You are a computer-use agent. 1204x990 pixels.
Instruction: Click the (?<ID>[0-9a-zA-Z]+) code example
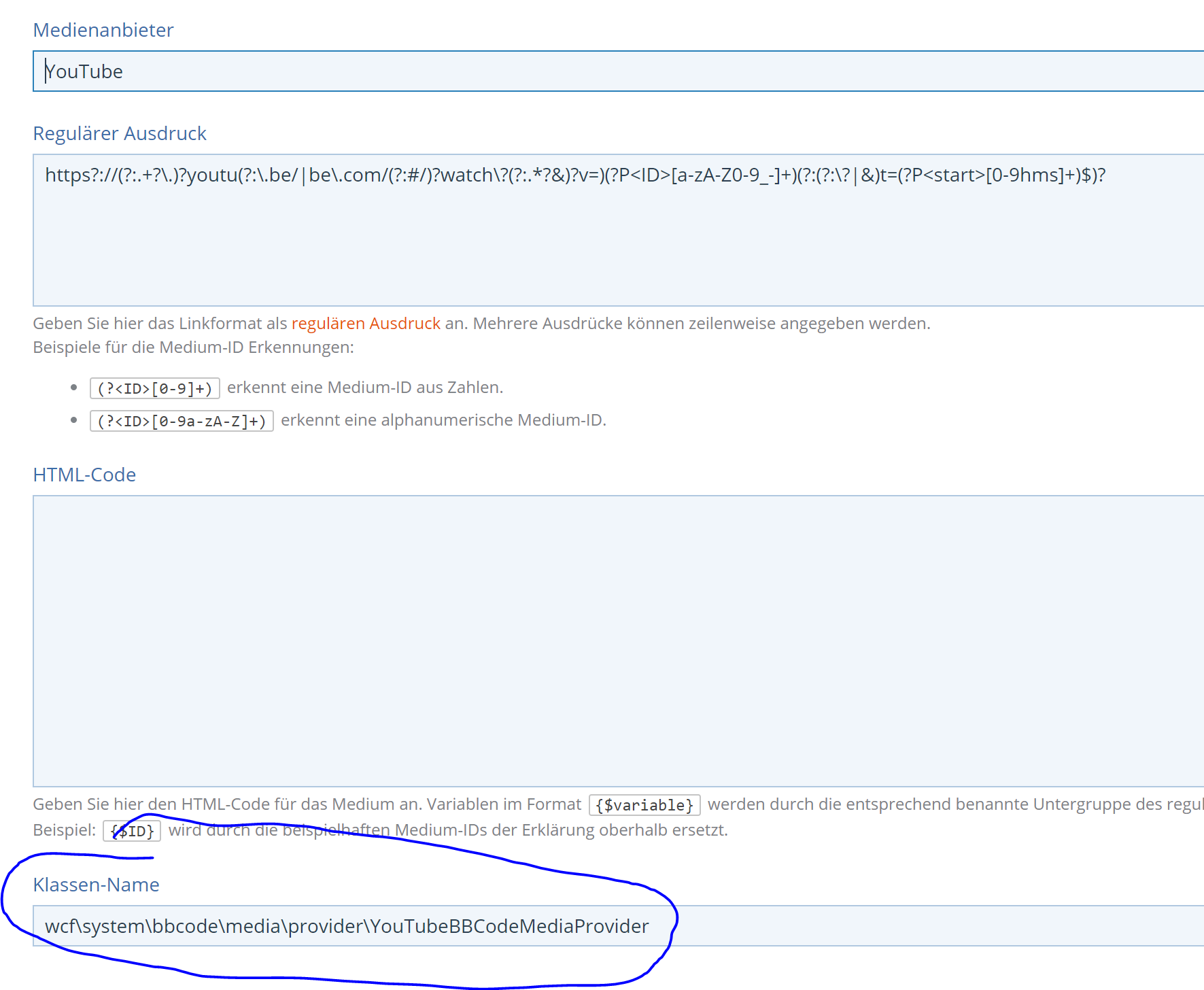pos(182,421)
